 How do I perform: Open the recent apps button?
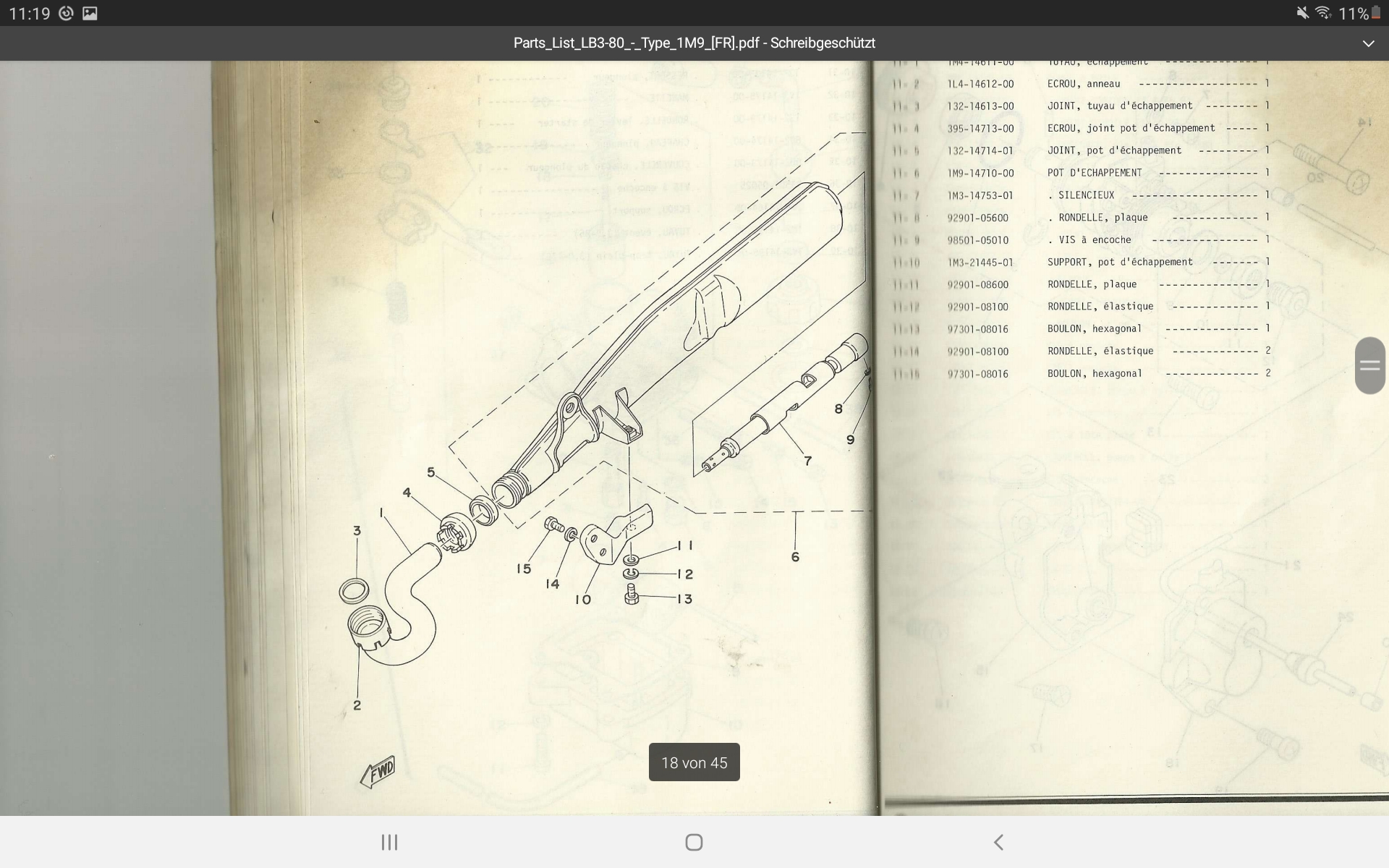coord(389,842)
